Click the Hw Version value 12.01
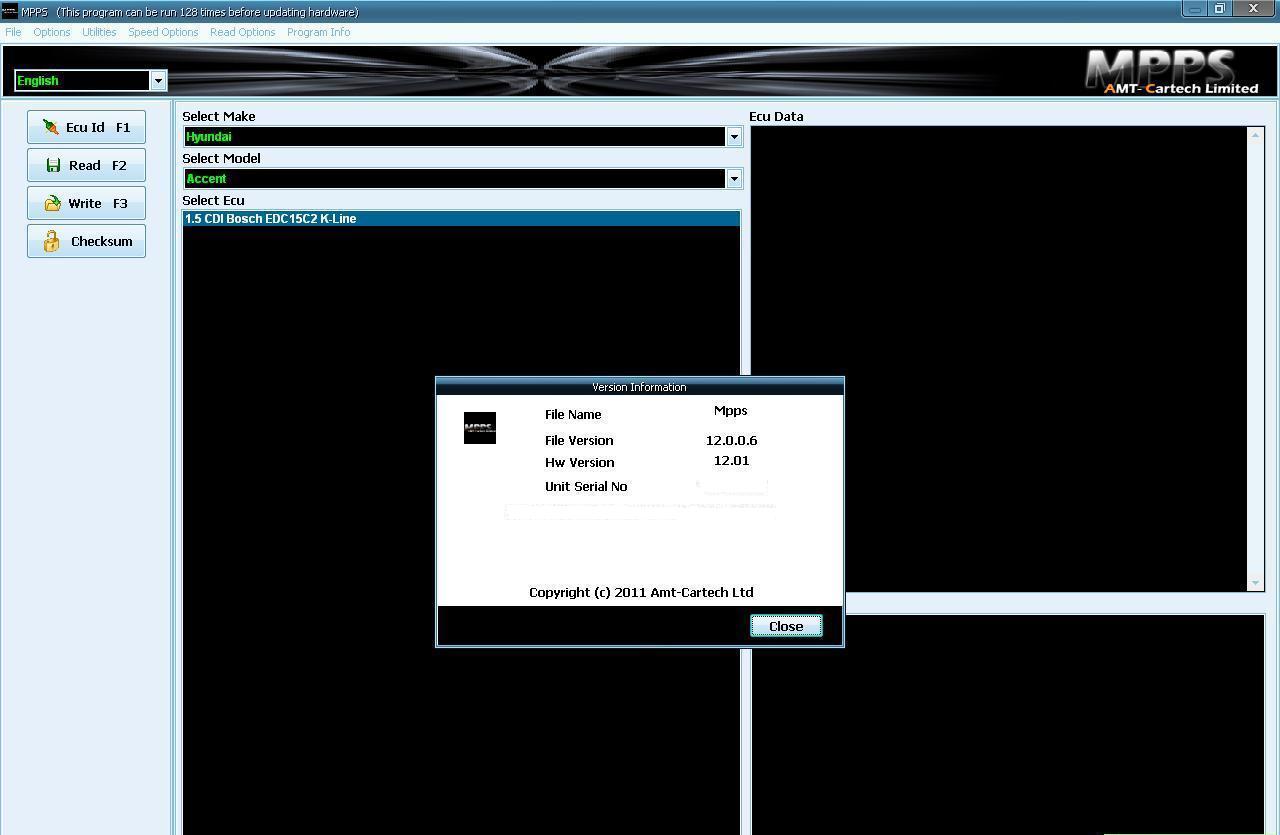Image resolution: width=1280 pixels, height=835 pixels. coord(731,460)
